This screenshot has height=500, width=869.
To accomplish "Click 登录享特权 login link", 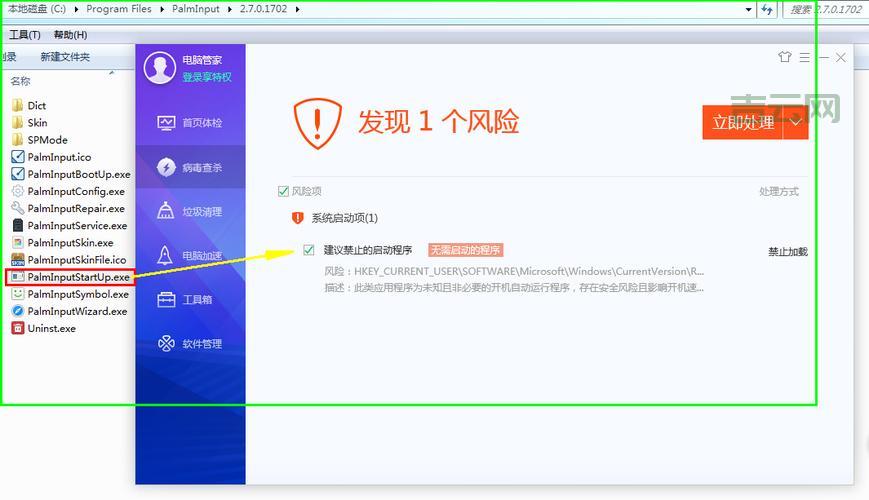I will click(207, 77).
